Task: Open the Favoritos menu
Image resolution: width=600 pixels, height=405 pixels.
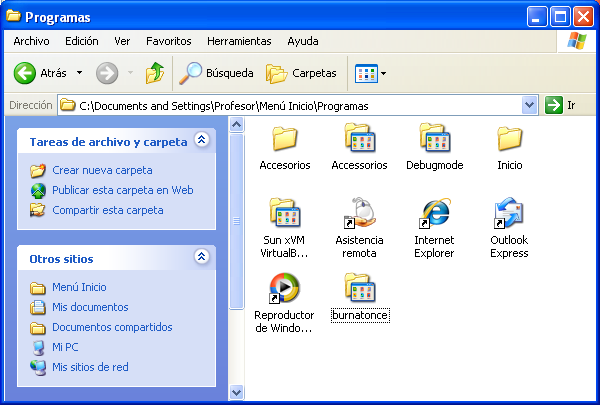Action: [x=168, y=41]
